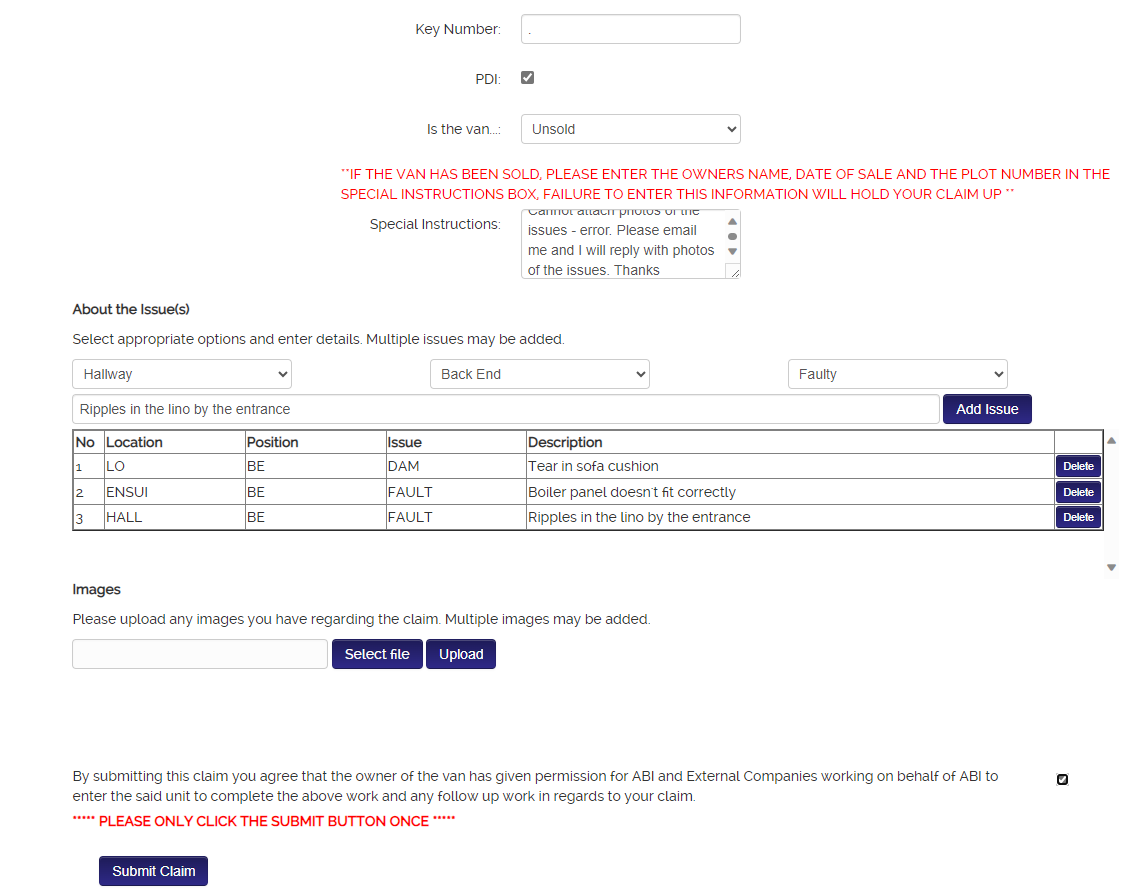Submit the claim
This screenshot has width=1146, height=893.
[x=153, y=871]
